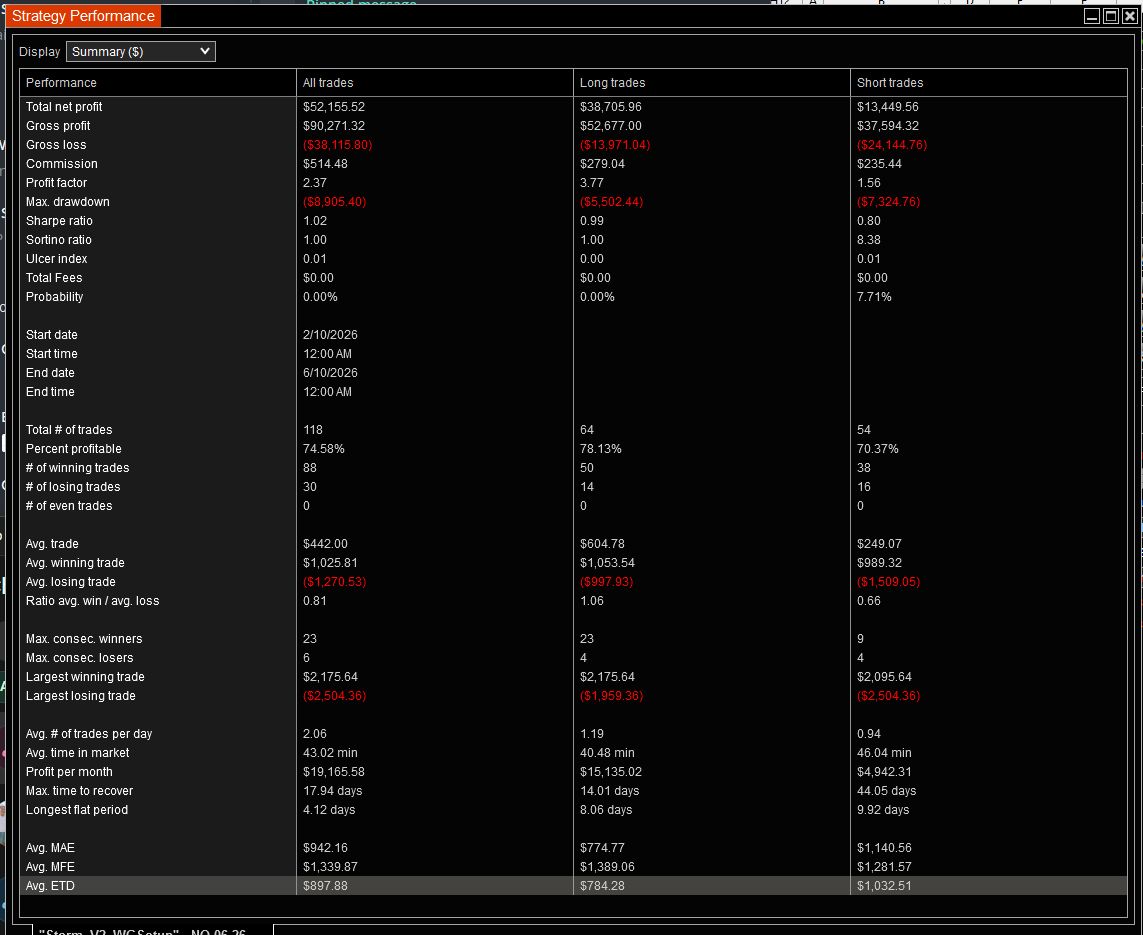Click the Sharpe ratio row label
1143x935 pixels.
(59, 221)
